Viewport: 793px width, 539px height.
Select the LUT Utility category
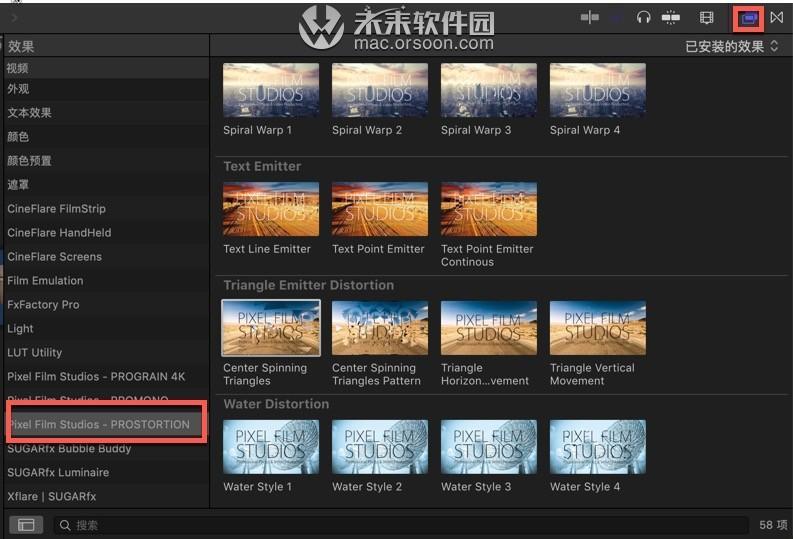pos(105,353)
